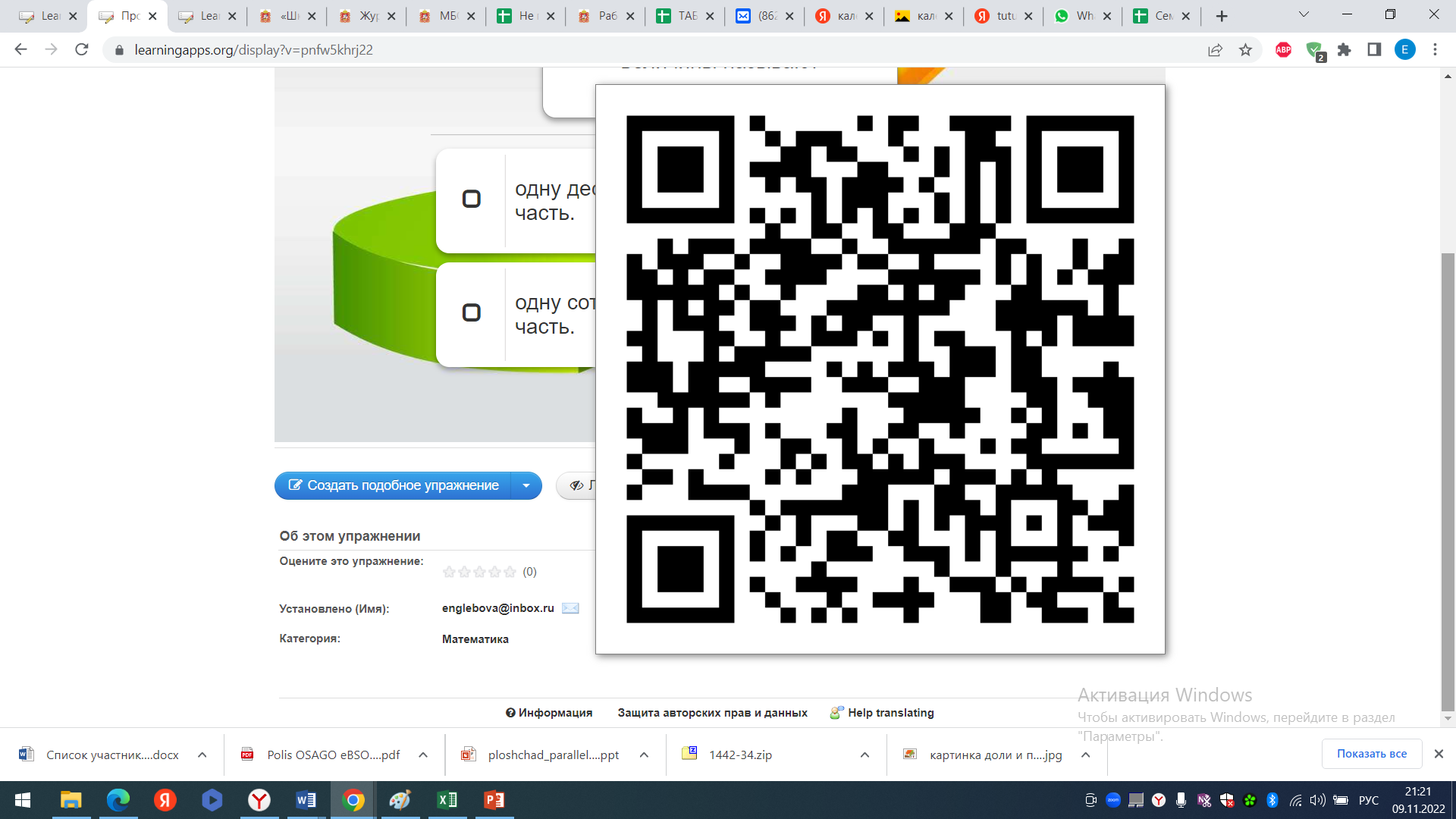Click the battery tray icon

(1341, 800)
